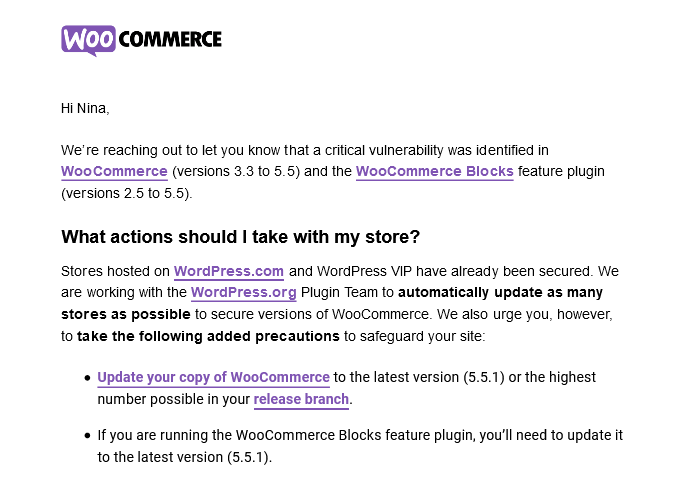The width and height of the screenshot is (677, 483).
Task: Open 'Update your copy of WooCommerce' link
Action: 213,377
